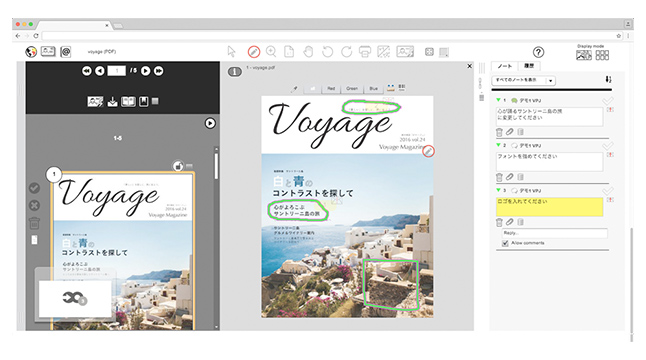Switch to the ノート tab
Screen dimensions: 646x360
pyautogui.click(x=504, y=66)
